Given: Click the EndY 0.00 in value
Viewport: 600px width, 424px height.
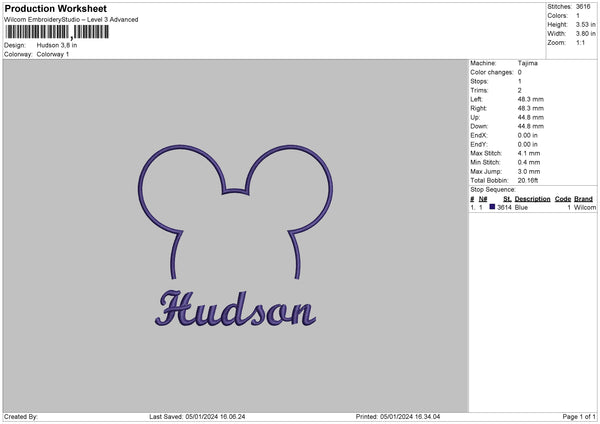Looking at the screenshot, I should [x=528, y=145].
